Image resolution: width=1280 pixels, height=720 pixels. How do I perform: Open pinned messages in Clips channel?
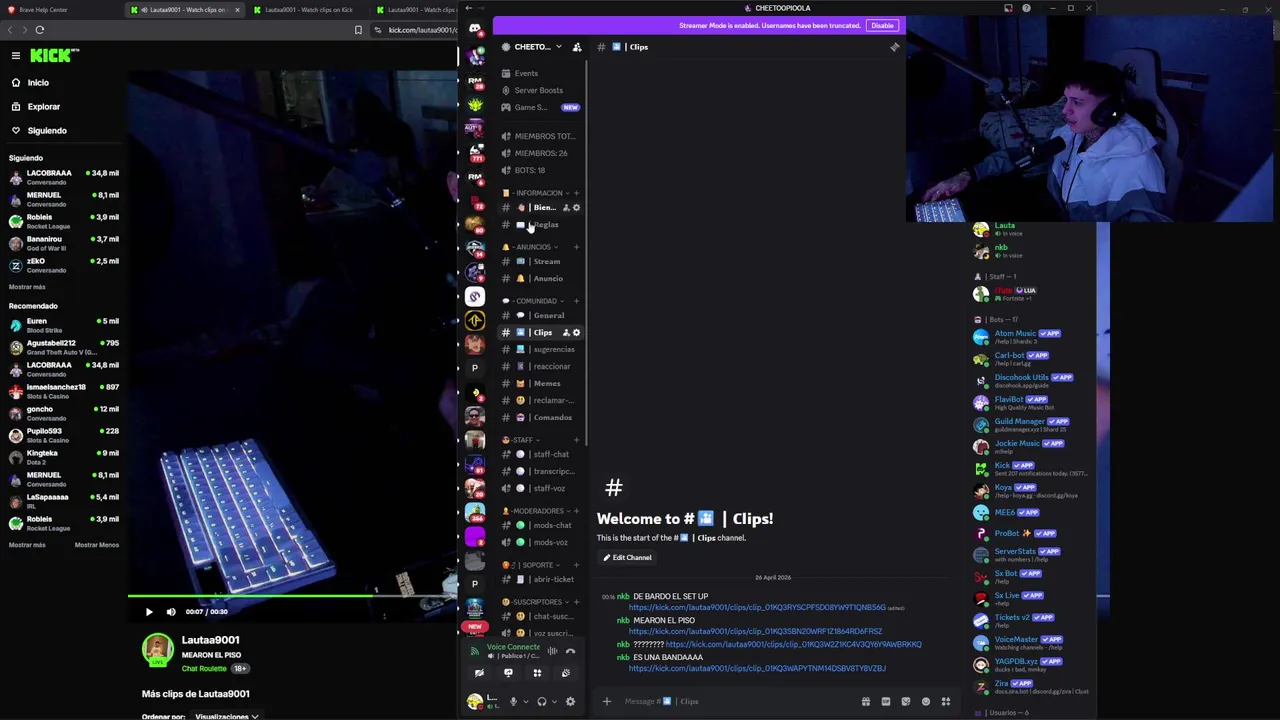(x=895, y=47)
